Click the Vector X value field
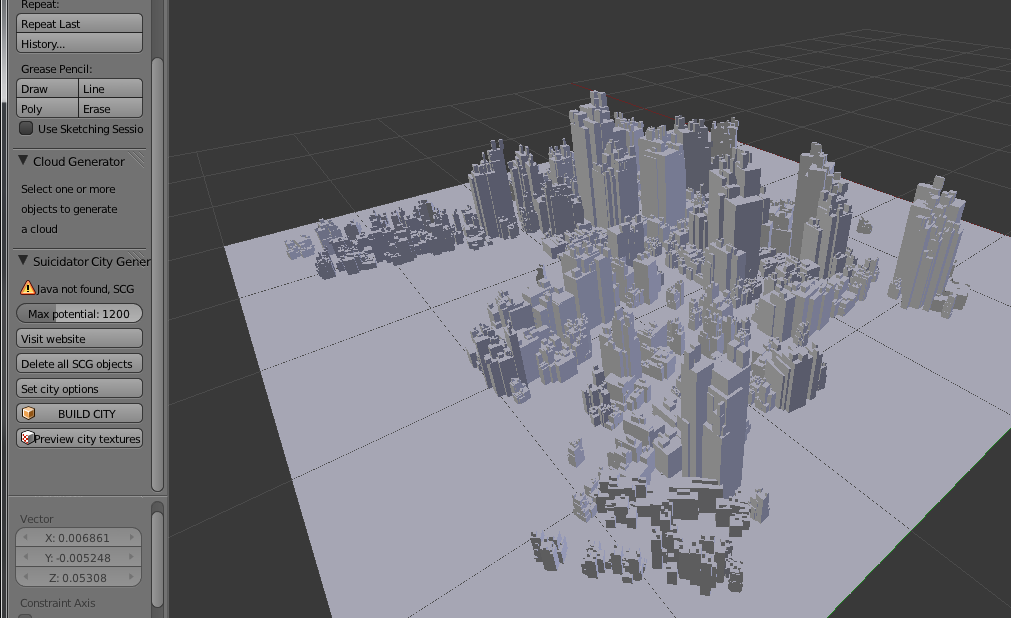This screenshot has width=1011, height=618. [x=78, y=537]
